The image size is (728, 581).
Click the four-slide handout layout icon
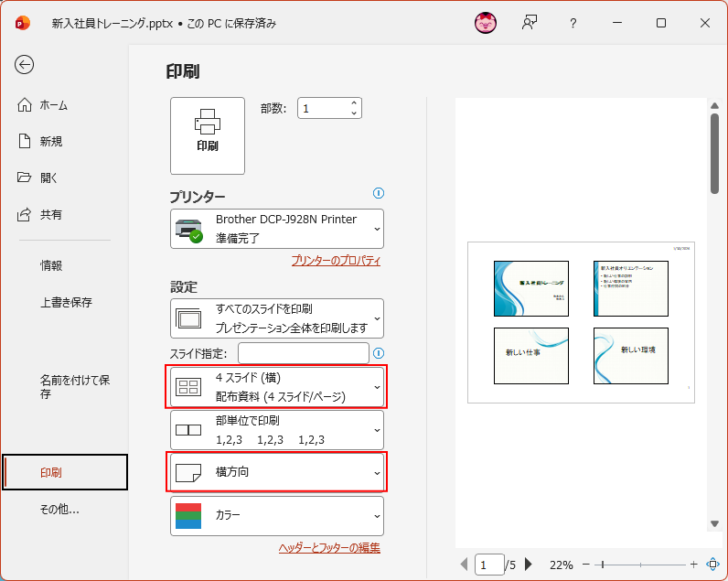point(188,387)
